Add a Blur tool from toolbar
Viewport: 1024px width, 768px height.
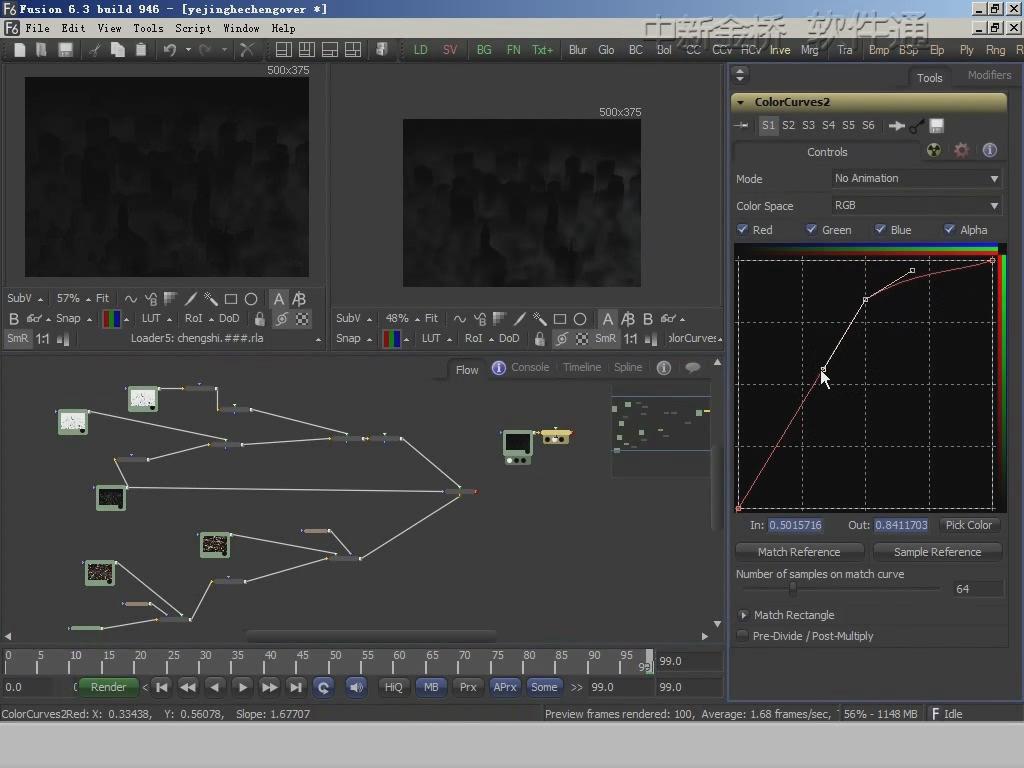pos(577,50)
